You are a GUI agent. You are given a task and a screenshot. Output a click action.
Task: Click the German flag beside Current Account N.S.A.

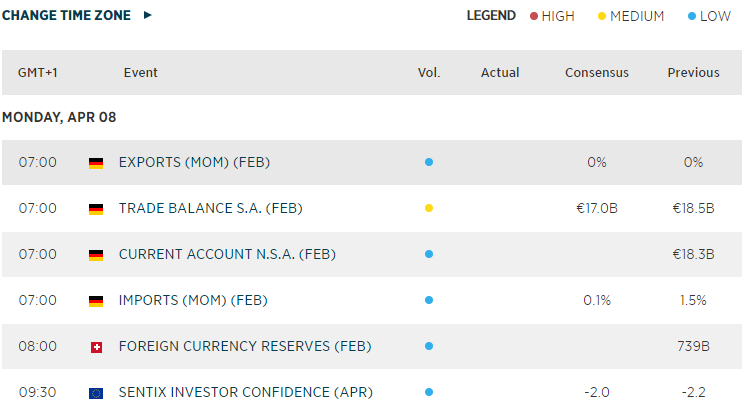(x=96, y=255)
